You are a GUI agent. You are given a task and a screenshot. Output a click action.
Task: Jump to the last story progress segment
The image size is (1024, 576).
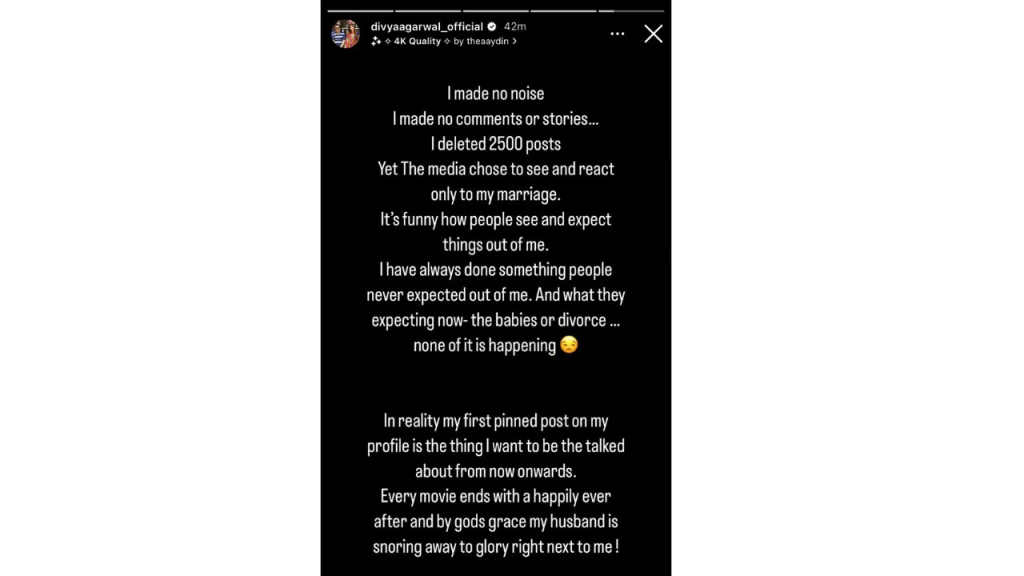point(630,11)
